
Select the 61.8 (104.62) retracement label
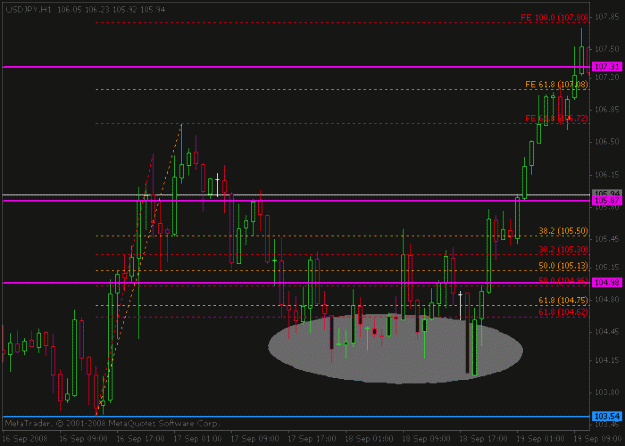563,312
